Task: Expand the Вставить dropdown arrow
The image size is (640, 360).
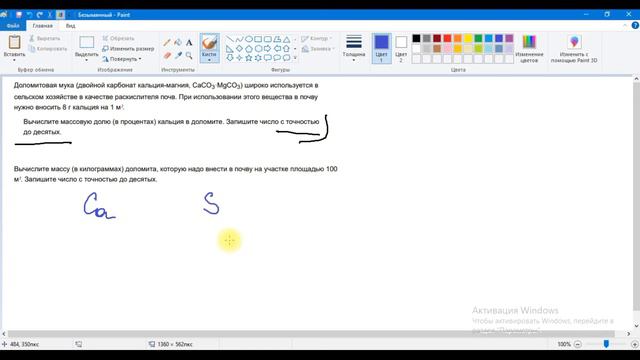Action: pos(15,60)
